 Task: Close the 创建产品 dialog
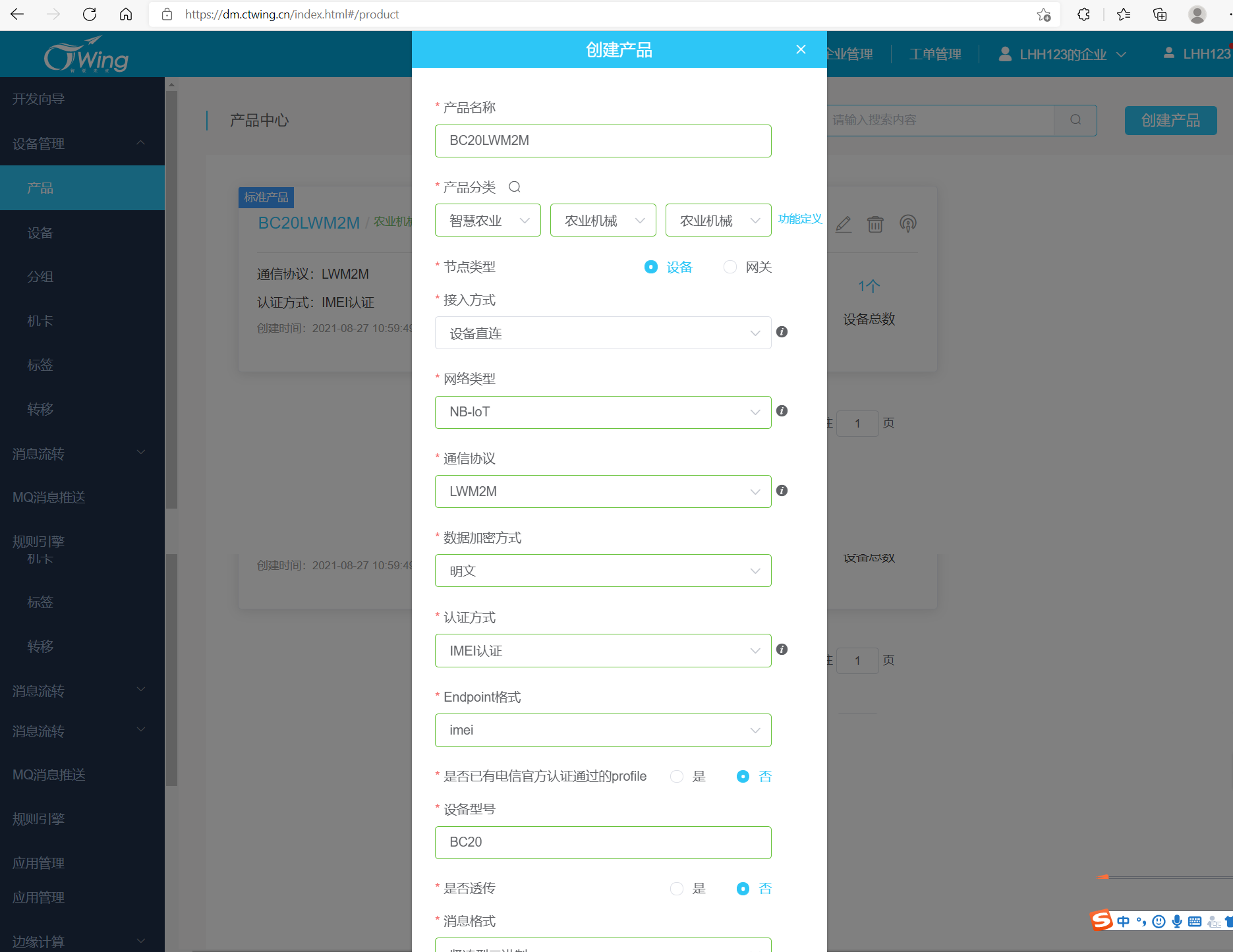click(801, 49)
